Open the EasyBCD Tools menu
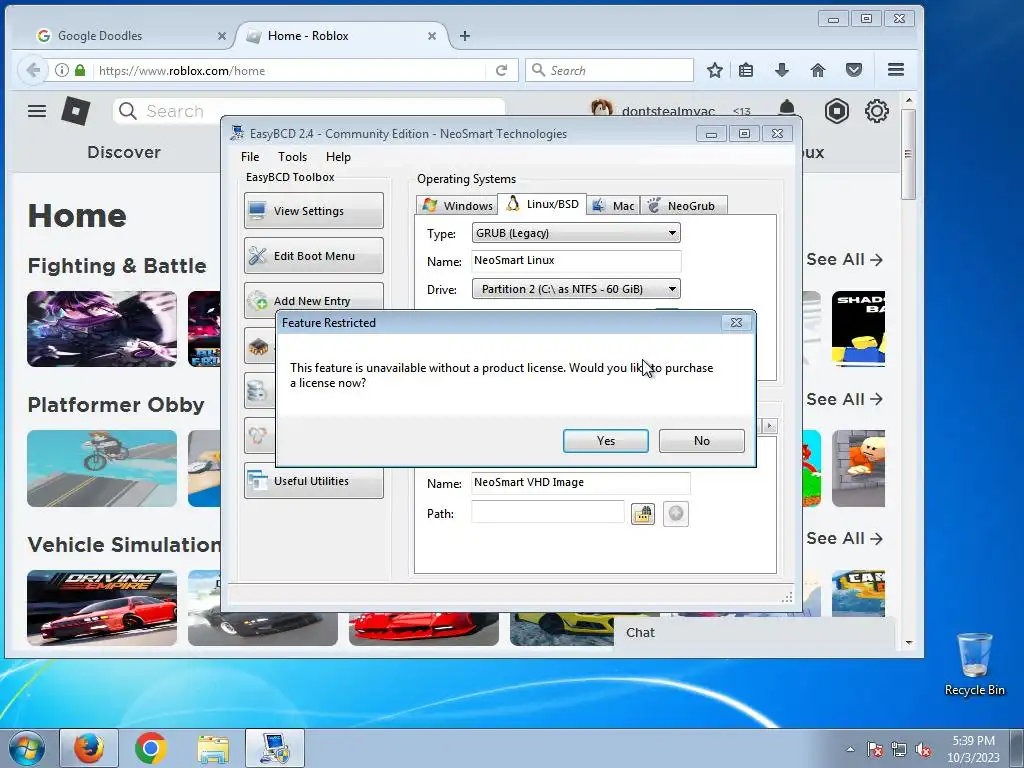 pyautogui.click(x=292, y=157)
